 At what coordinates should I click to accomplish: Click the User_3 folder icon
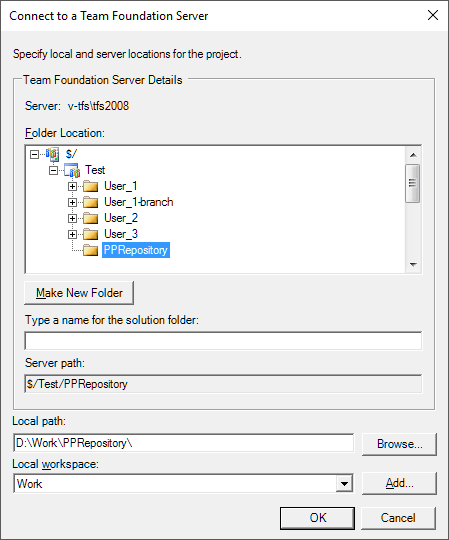[x=91, y=234]
